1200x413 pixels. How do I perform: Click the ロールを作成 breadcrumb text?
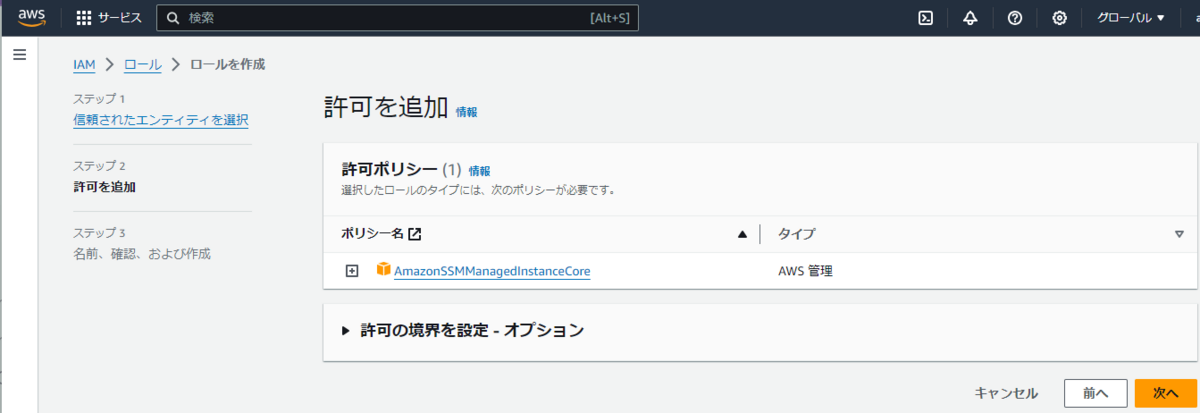coord(227,64)
